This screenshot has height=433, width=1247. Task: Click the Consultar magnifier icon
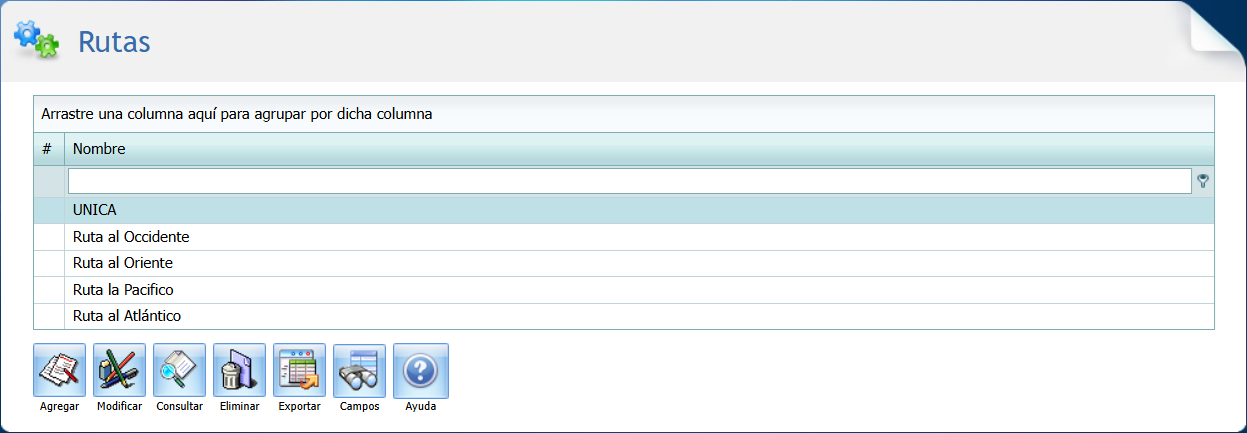(x=179, y=370)
